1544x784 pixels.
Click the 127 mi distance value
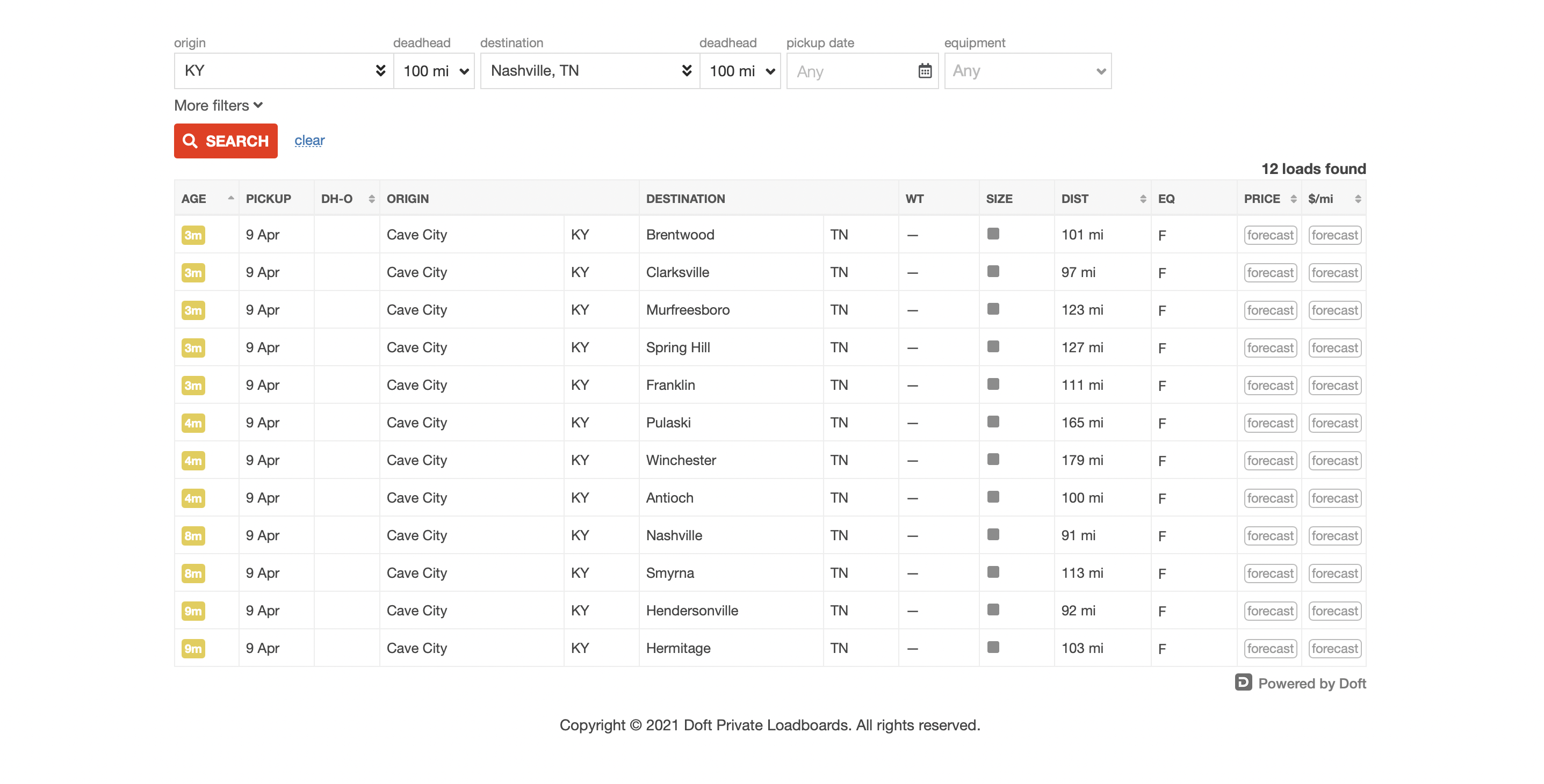[1082, 347]
